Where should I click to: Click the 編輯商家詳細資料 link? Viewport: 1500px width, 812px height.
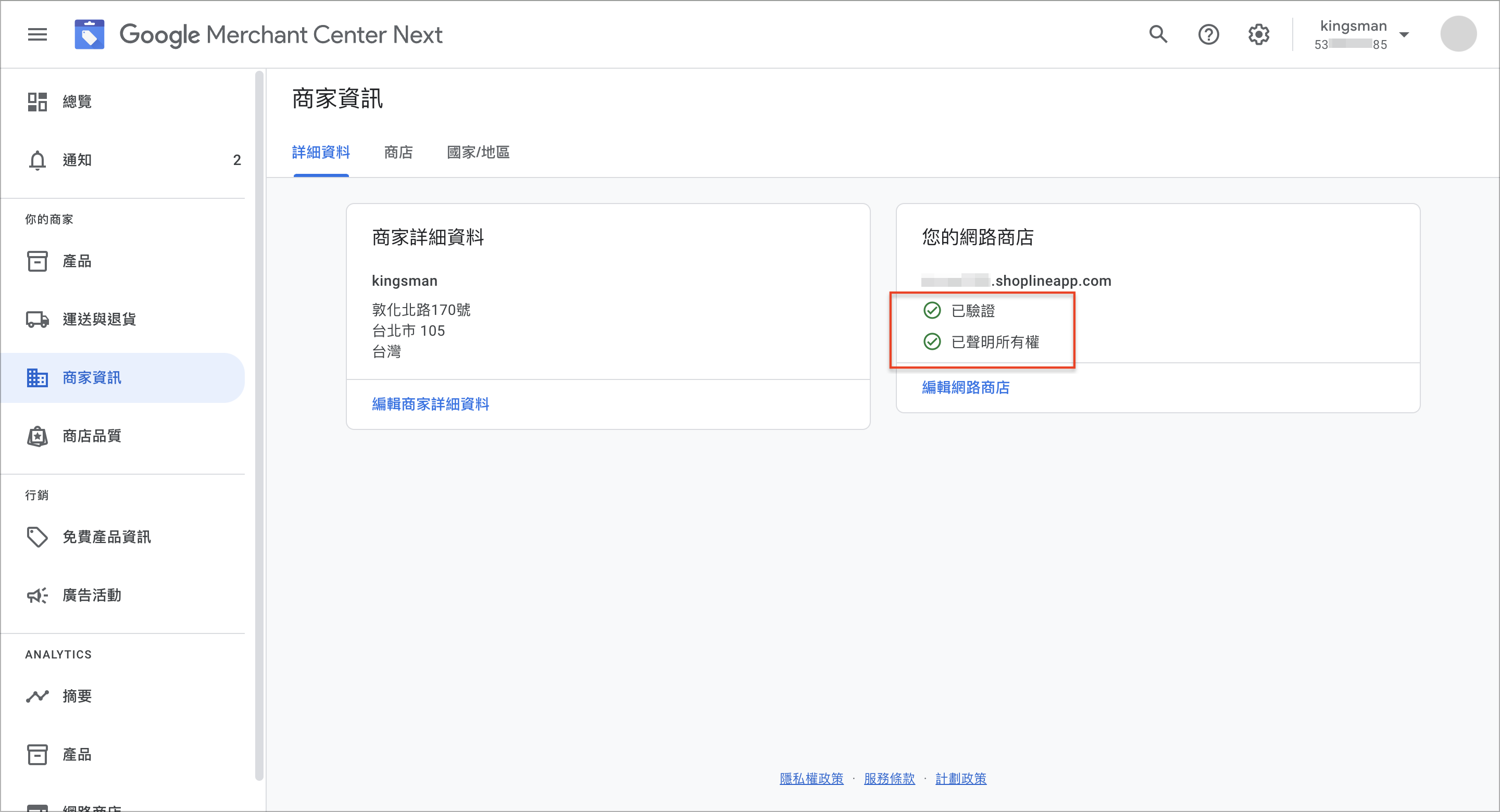(x=430, y=404)
